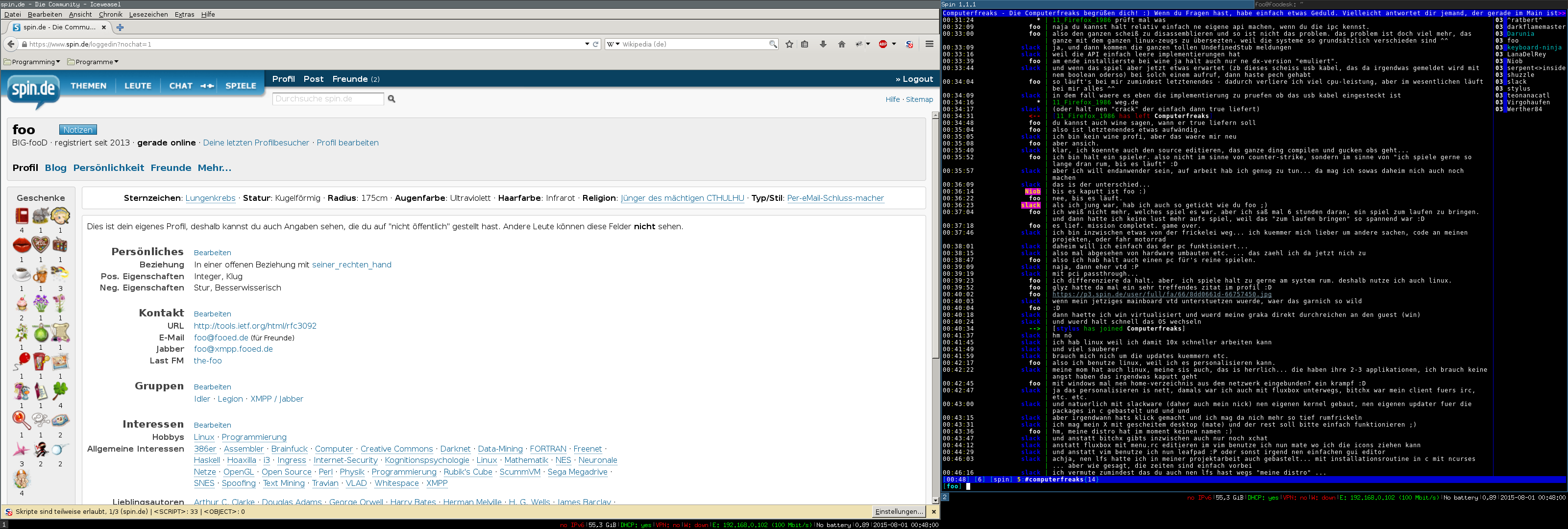Expand the Programme bookmarks folder

tap(93, 62)
